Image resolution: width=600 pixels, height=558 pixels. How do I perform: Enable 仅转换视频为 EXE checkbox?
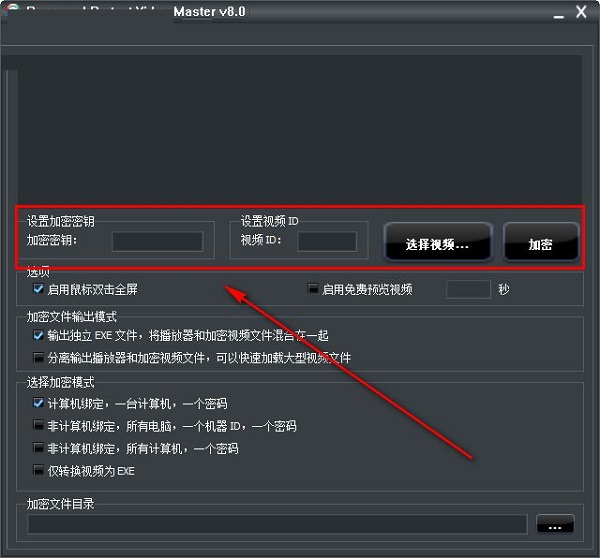click(38, 470)
